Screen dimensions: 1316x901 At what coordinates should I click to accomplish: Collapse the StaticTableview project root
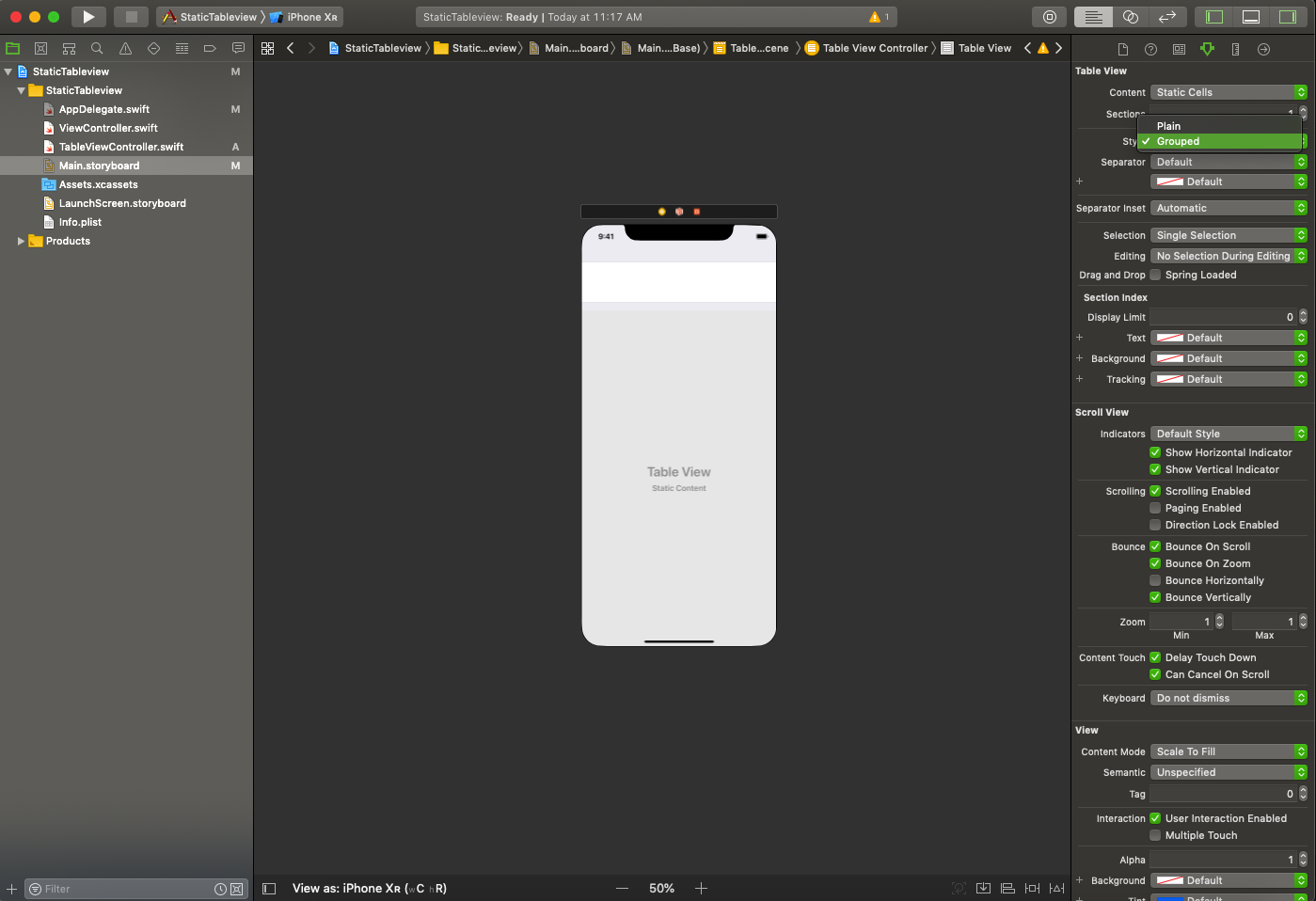(8, 71)
